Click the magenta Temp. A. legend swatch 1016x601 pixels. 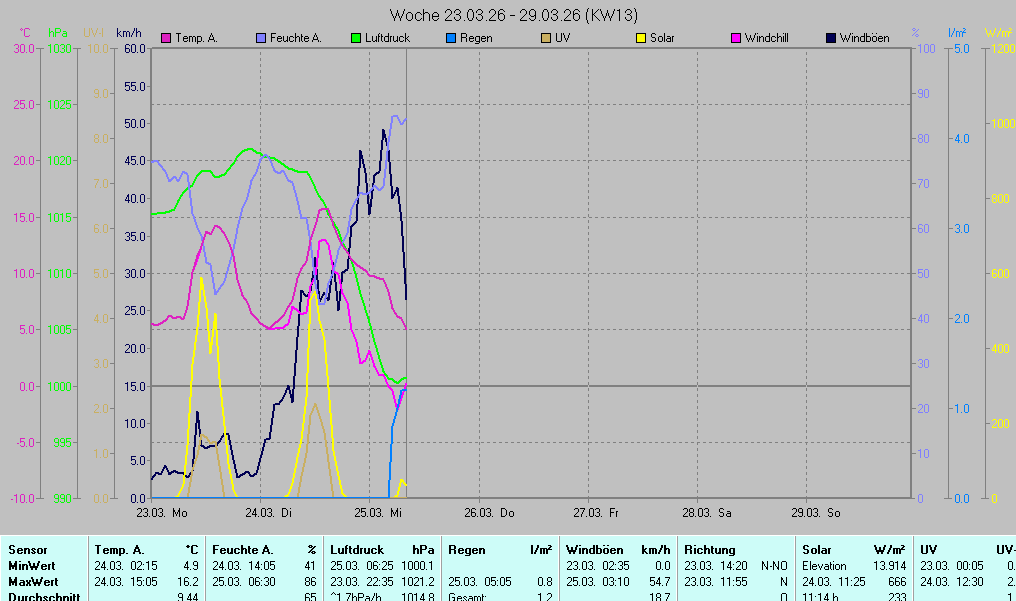pos(166,39)
